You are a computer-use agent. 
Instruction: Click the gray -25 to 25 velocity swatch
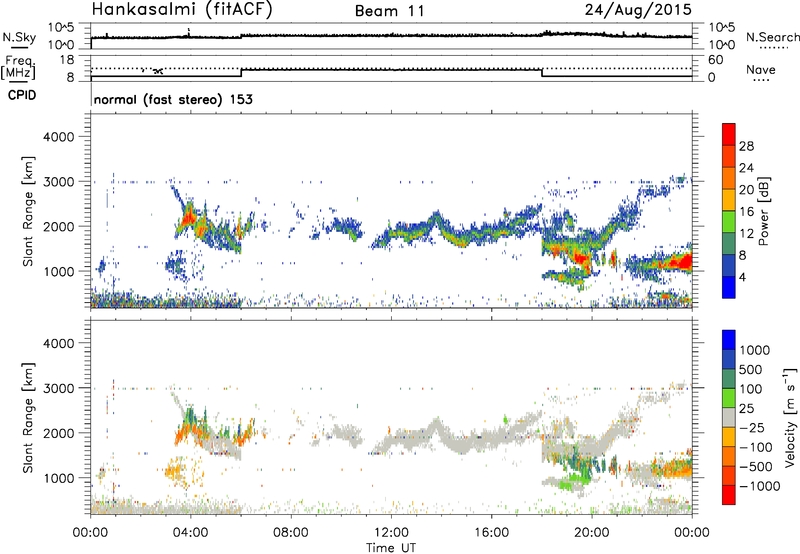pyautogui.click(x=729, y=417)
